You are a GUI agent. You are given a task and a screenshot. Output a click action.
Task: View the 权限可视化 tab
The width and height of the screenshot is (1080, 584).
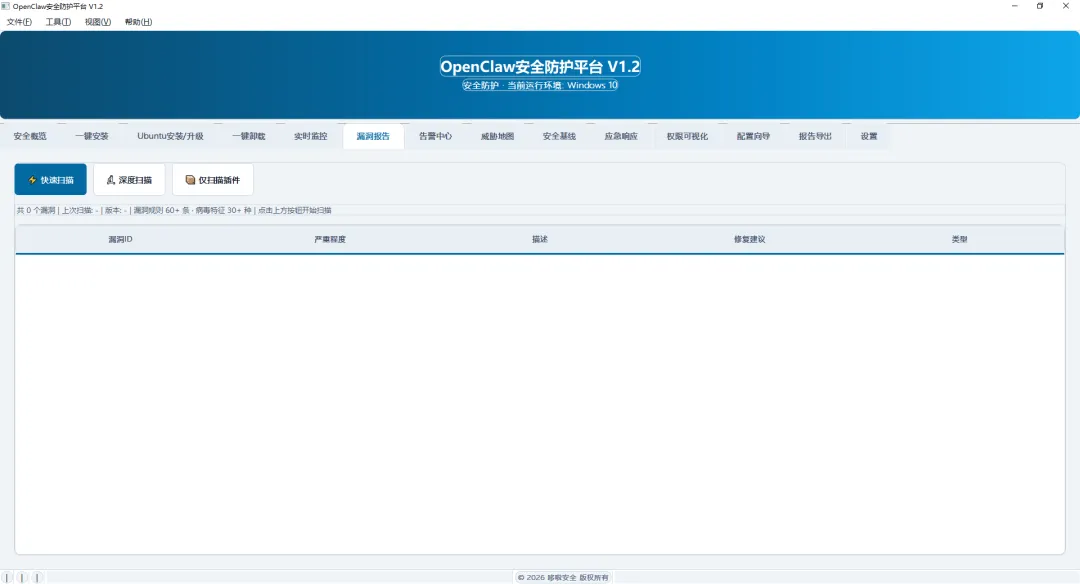(687, 136)
